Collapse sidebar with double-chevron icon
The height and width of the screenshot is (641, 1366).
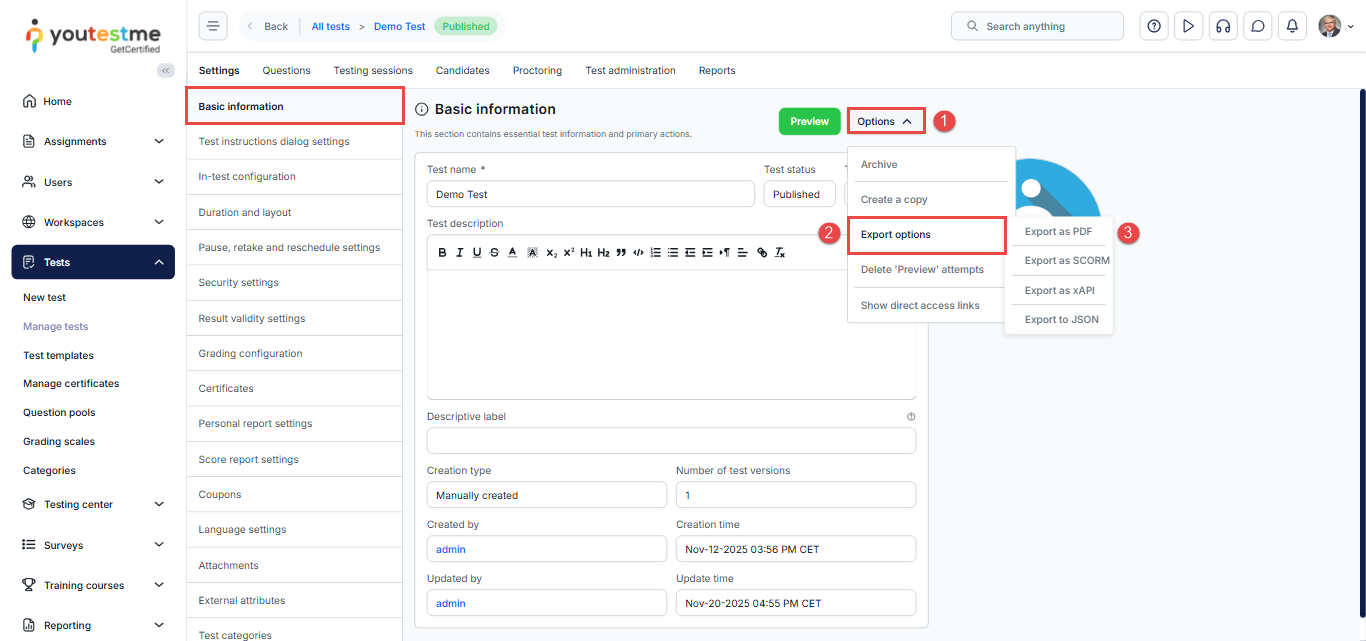(166, 70)
